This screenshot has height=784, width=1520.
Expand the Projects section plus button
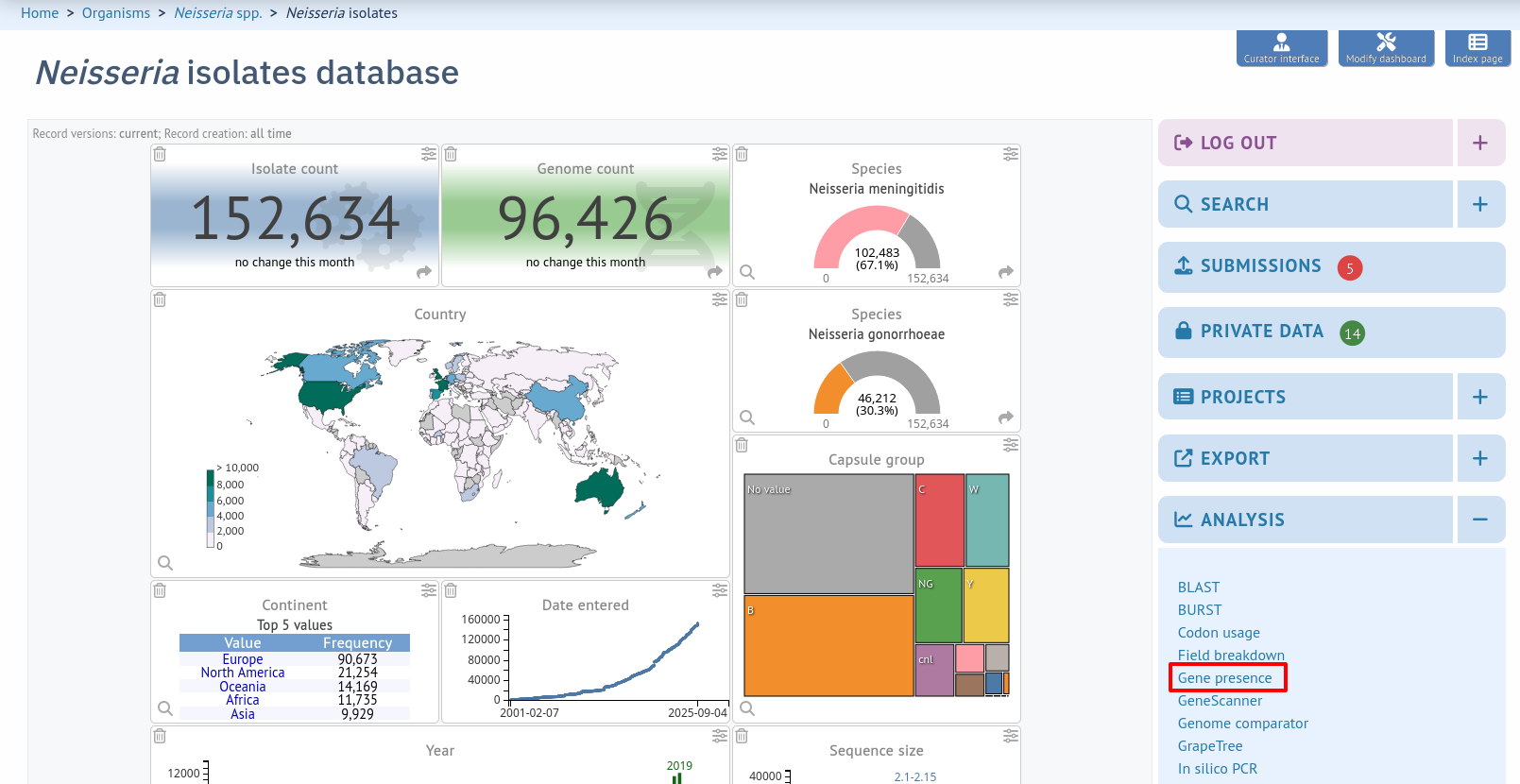pos(1480,397)
